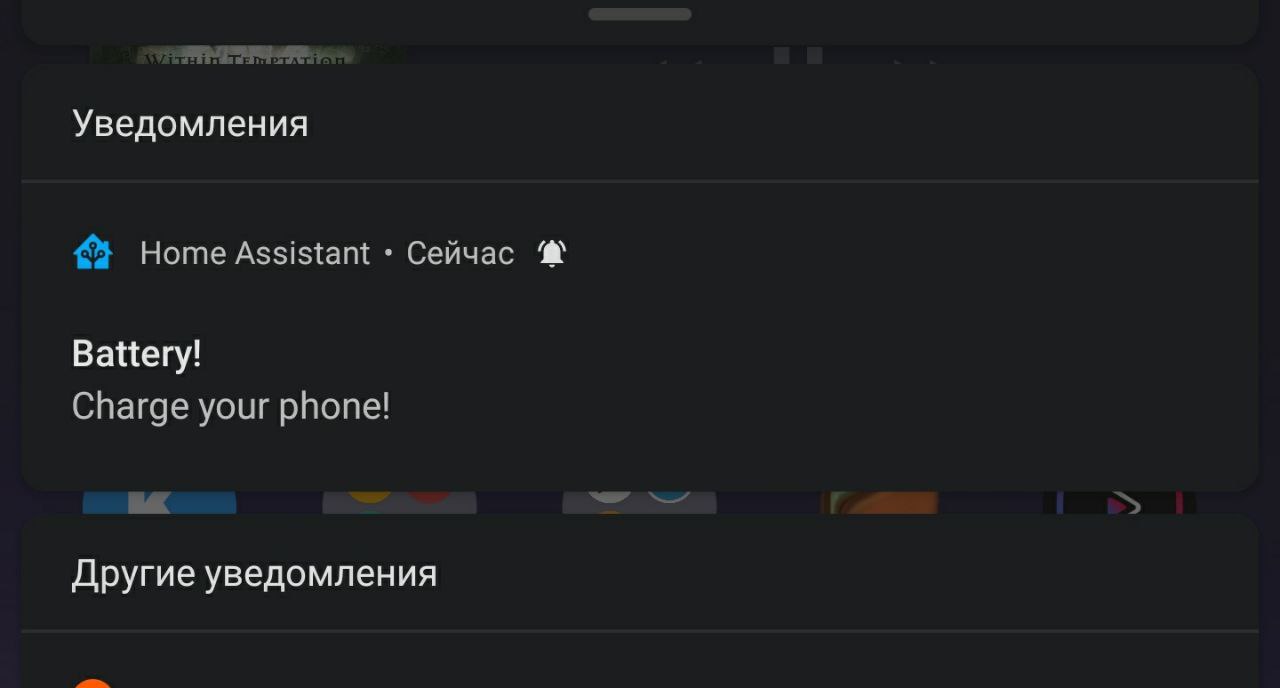Screen dimensions: 1280x688
Task: Open the colorful play-arrow app icon on the right
Action: coord(1119,502)
